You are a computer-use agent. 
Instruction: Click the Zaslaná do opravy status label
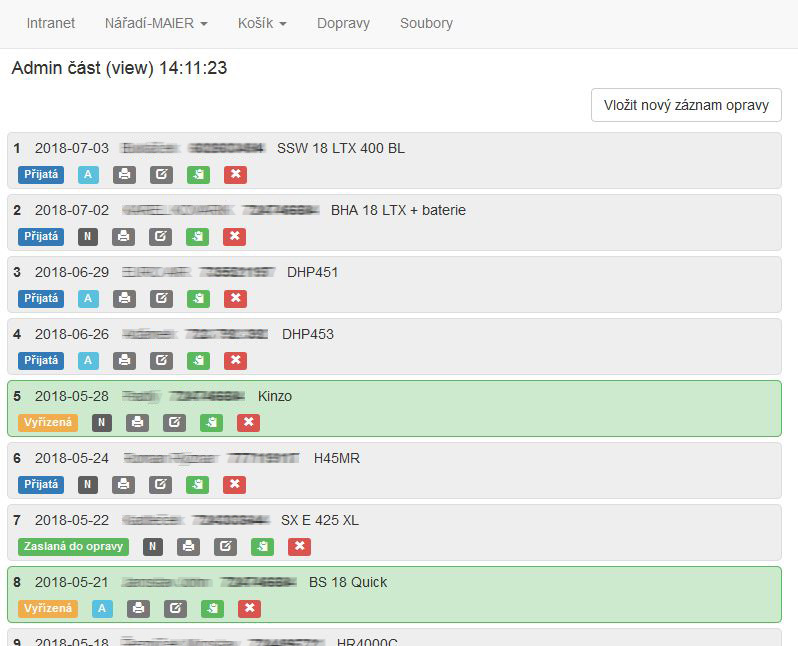coord(73,547)
